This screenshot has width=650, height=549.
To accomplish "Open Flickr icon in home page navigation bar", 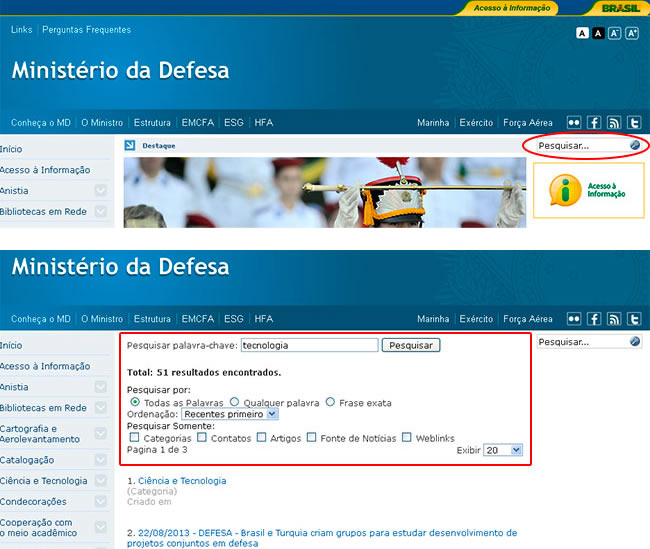I will click(574, 123).
